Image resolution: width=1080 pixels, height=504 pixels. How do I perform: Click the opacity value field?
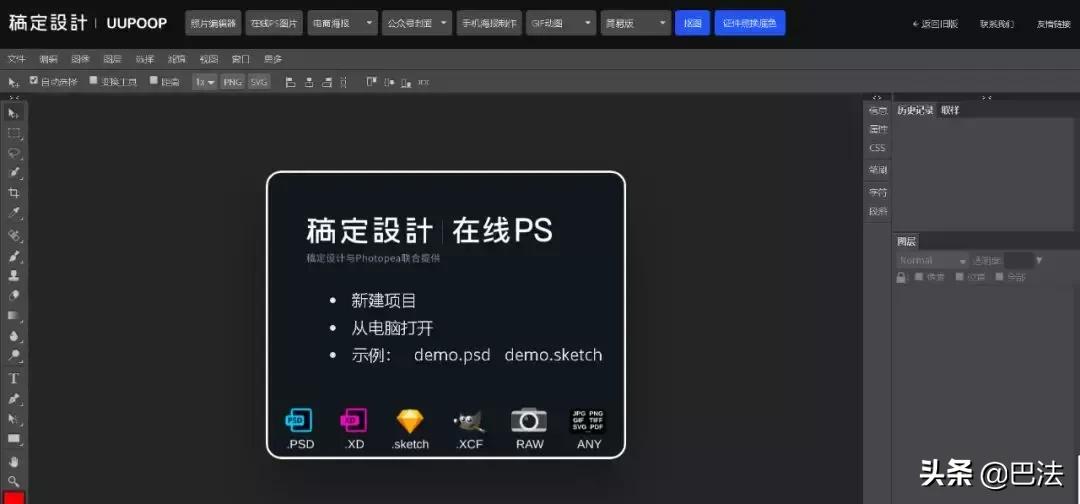[x=1018, y=260]
